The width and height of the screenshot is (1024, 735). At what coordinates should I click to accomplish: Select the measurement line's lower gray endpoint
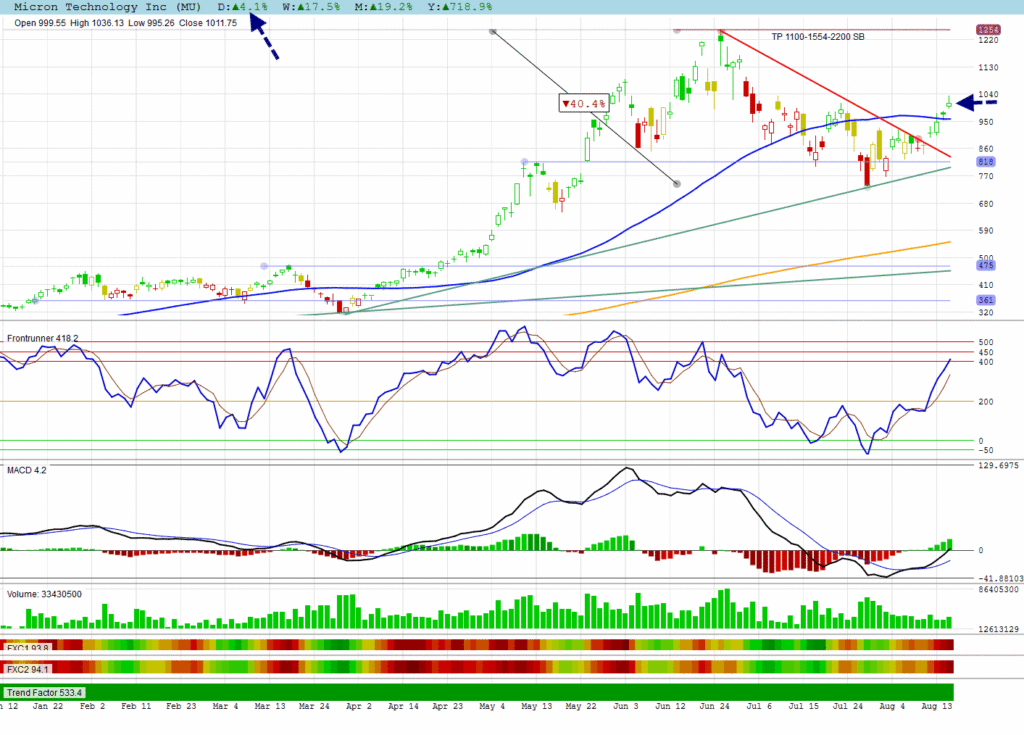[x=677, y=184]
